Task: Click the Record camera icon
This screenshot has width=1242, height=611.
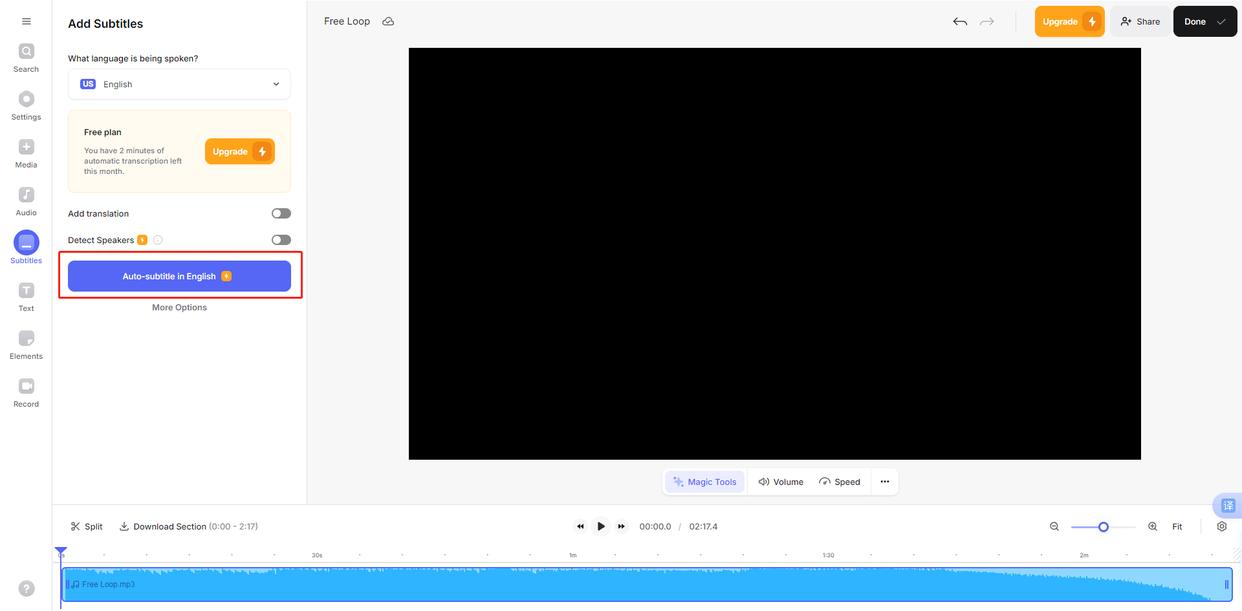Action: click(x=26, y=387)
